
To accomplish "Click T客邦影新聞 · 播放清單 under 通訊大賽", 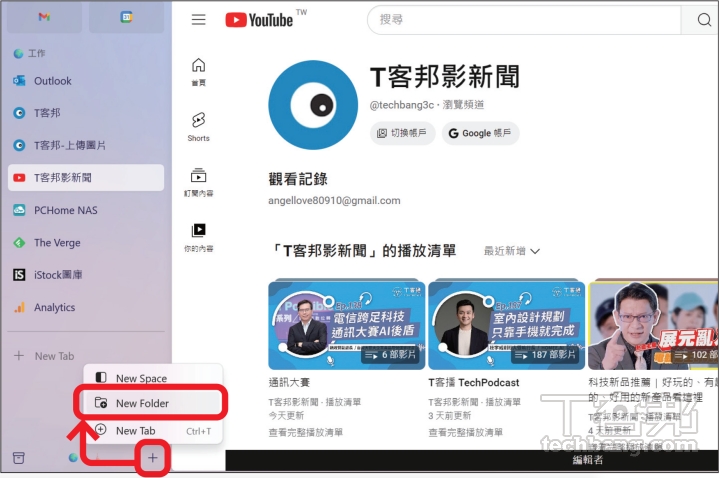I will pos(315,402).
